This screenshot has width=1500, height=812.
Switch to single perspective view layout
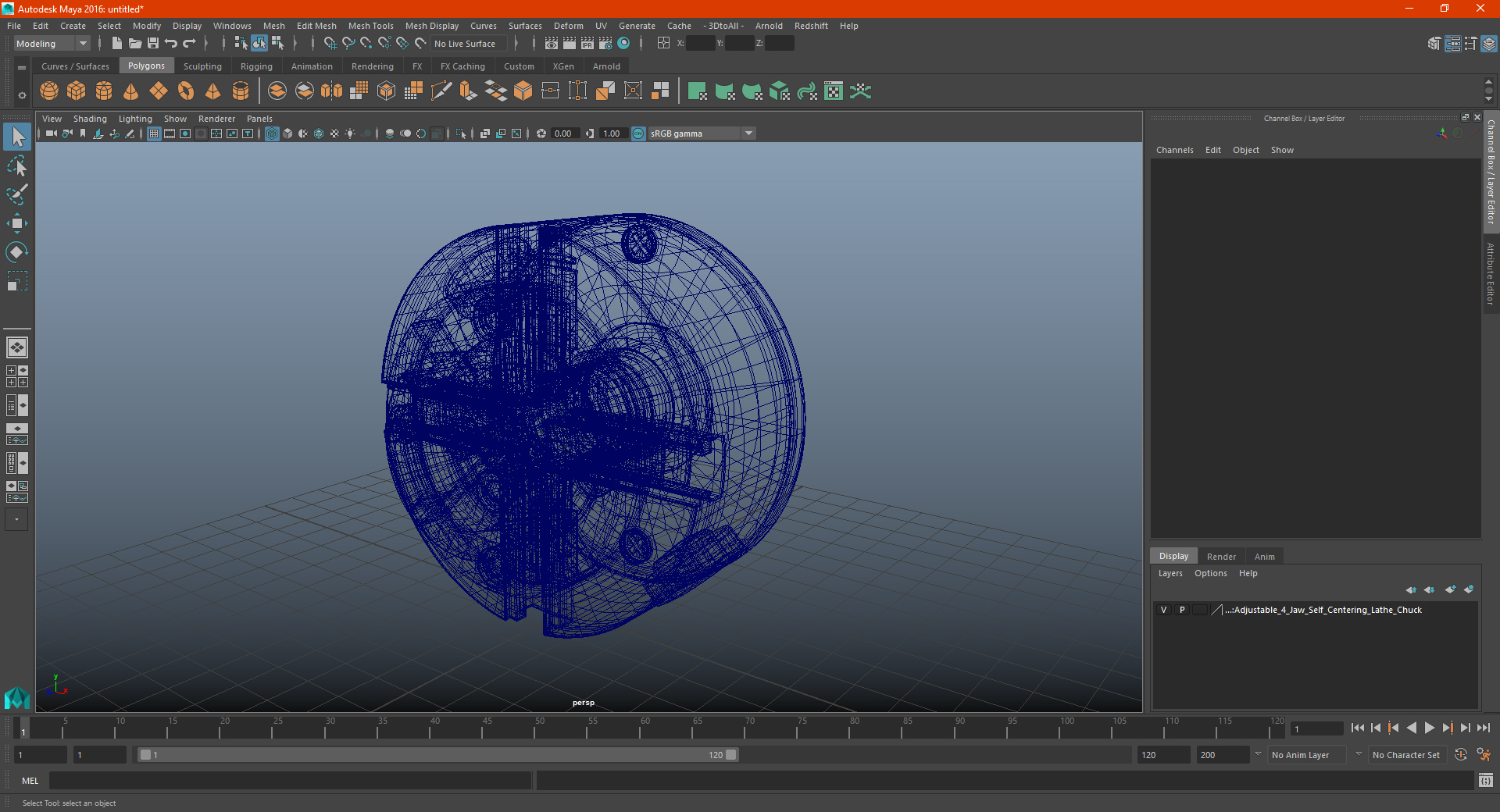[17, 347]
